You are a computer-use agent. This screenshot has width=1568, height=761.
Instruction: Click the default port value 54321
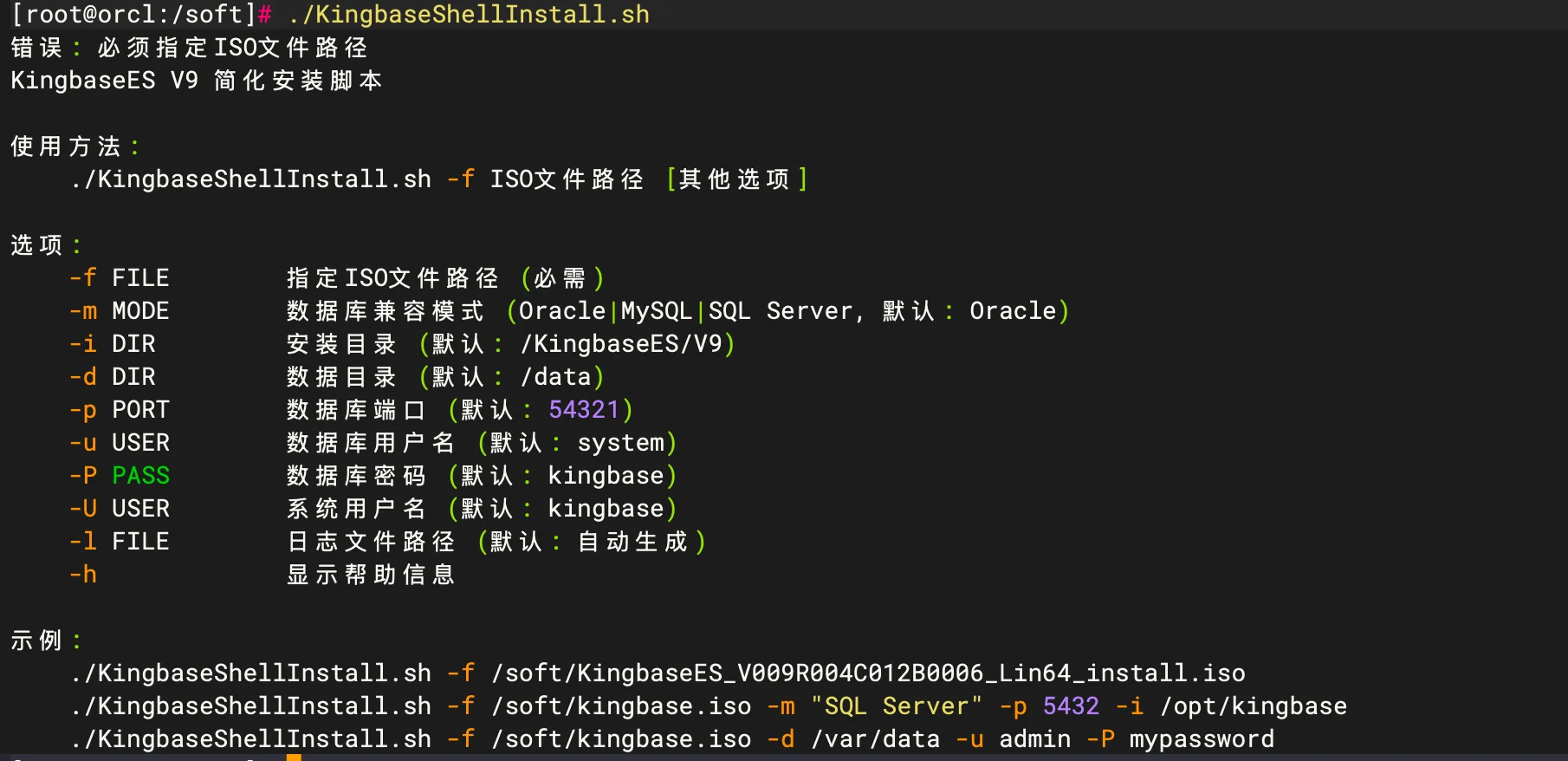tap(584, 410)
